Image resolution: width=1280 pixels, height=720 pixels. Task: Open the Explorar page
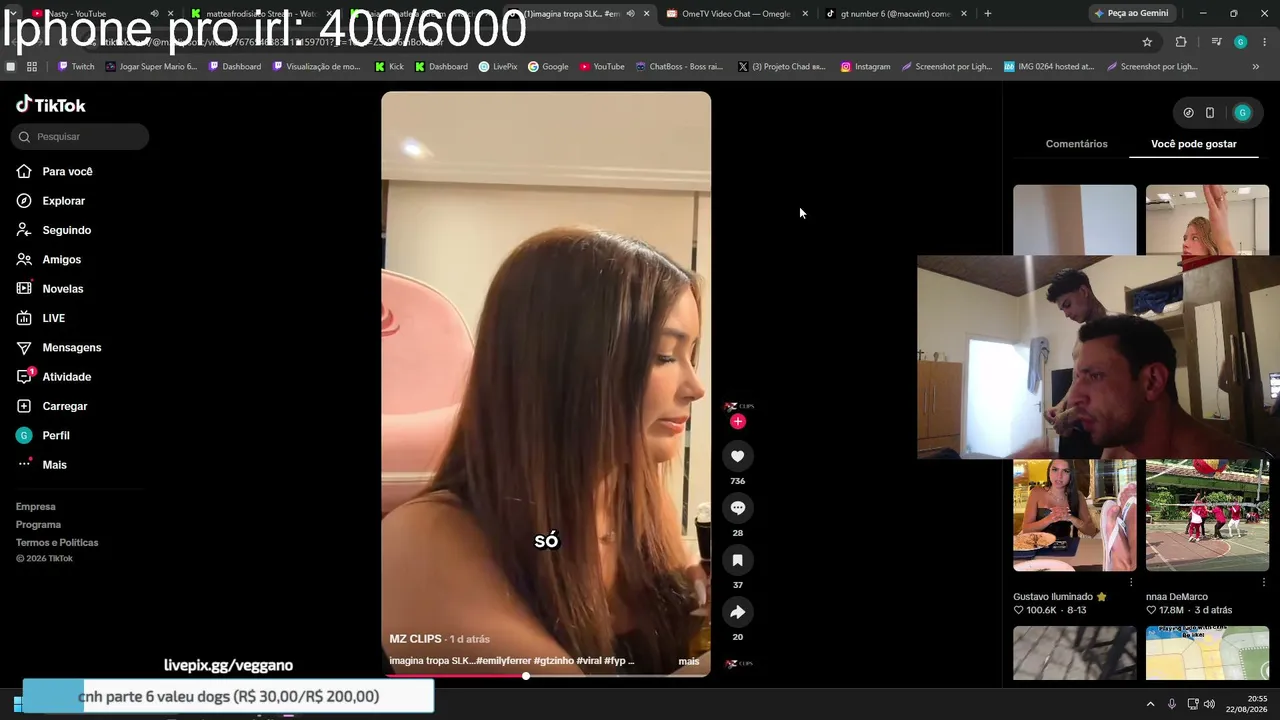[63, 201]
